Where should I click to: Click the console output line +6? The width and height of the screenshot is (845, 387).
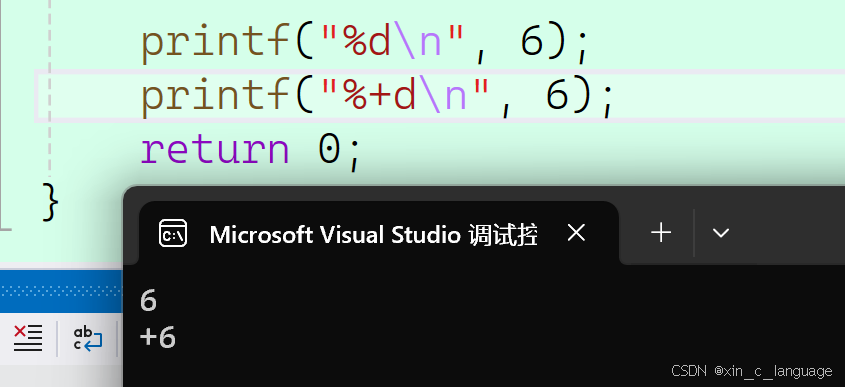[158, 338]
